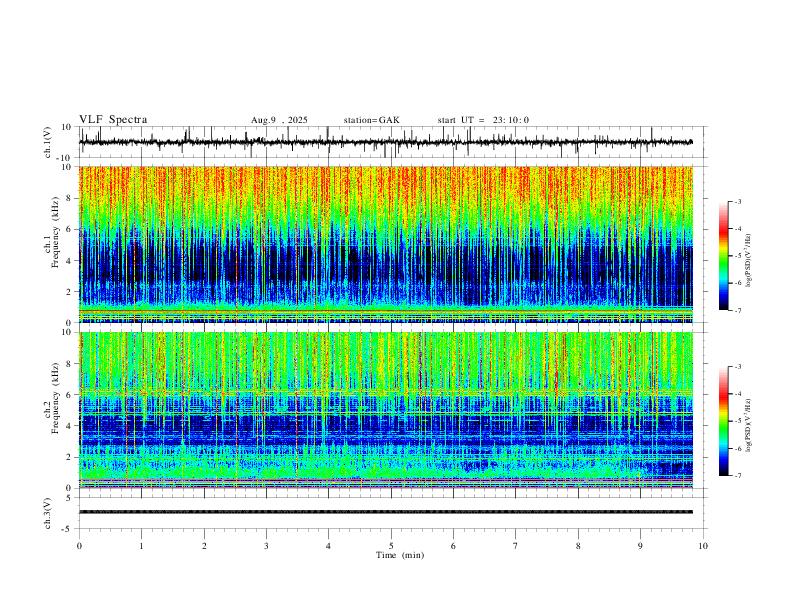
Task: Click the "-3" label on ch.1 color scale
Action: (x=738, y=201)
